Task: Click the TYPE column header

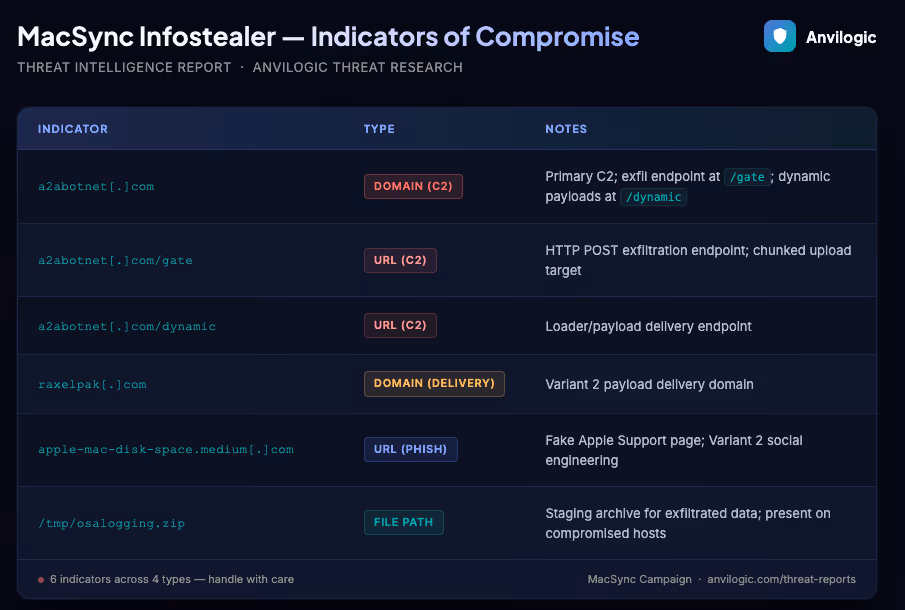Action: click(x=379, y=129)
